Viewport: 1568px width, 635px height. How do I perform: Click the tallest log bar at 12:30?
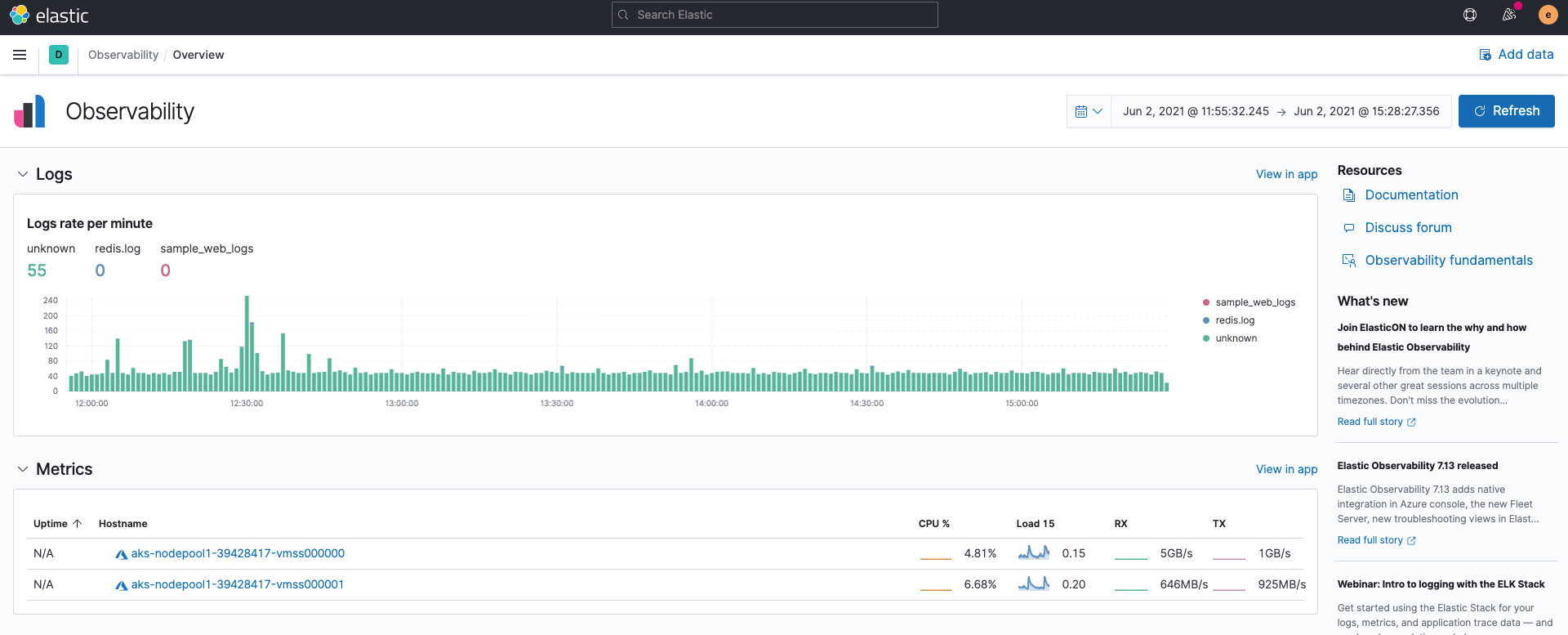click(247, 343)
